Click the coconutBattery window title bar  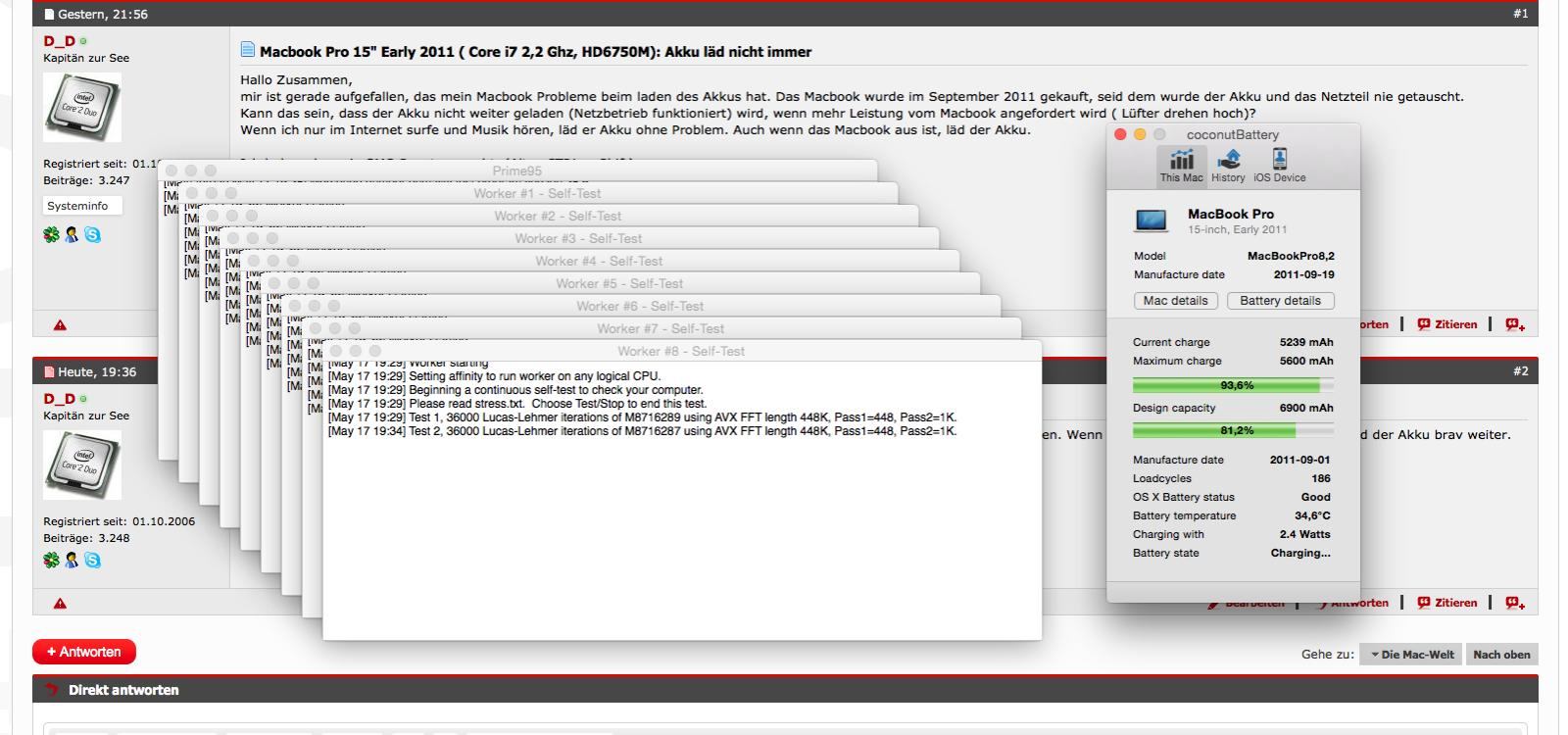pos(1233,134)
